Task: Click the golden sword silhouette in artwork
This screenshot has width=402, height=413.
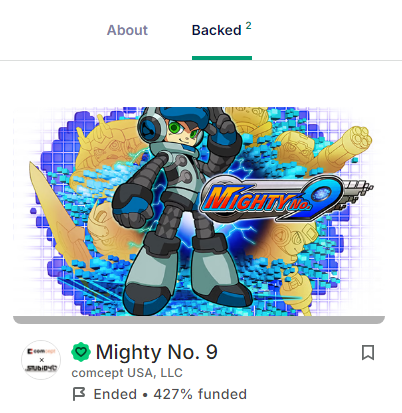Action: (58, 213)
